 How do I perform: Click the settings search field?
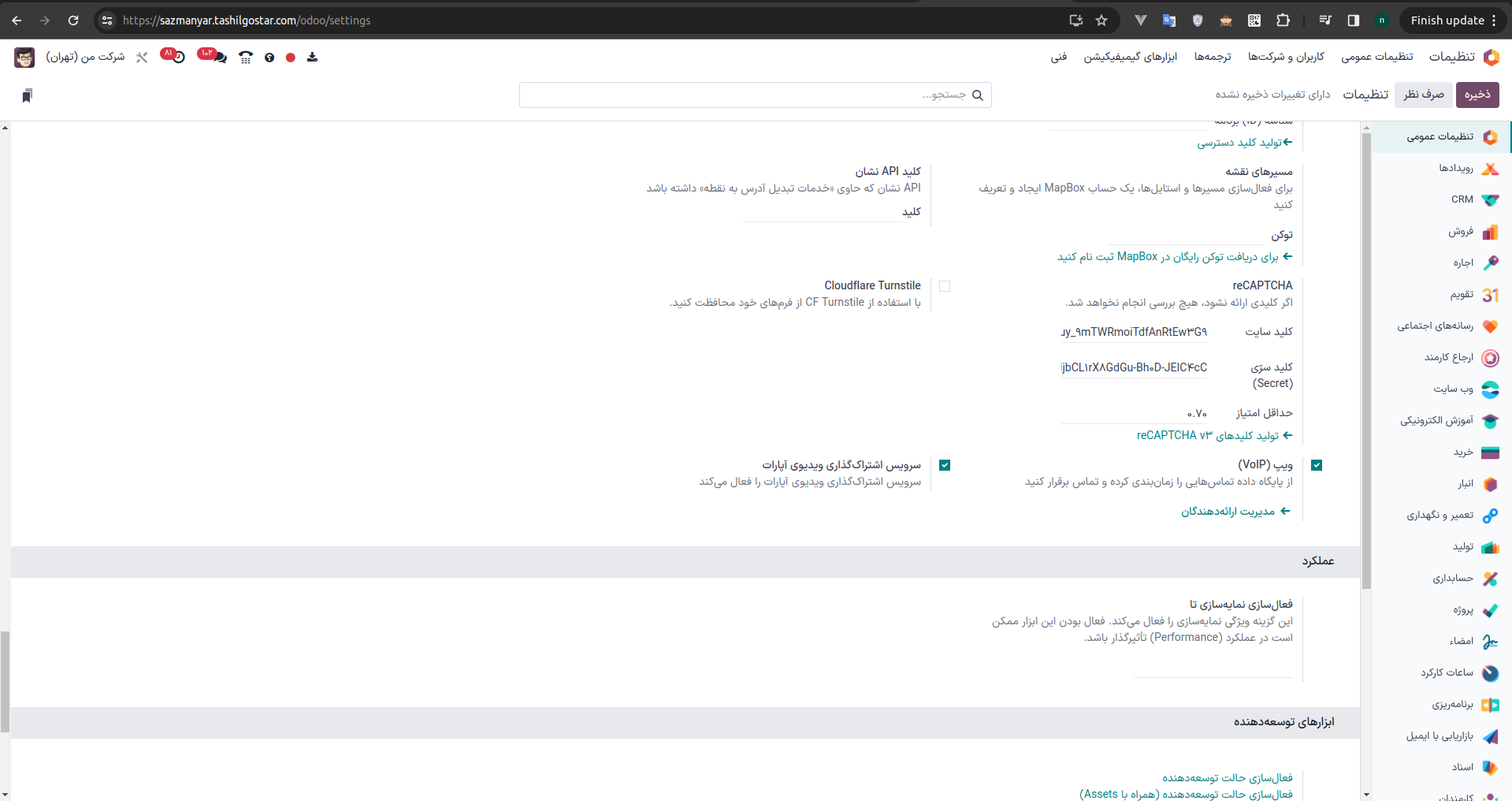755,95
